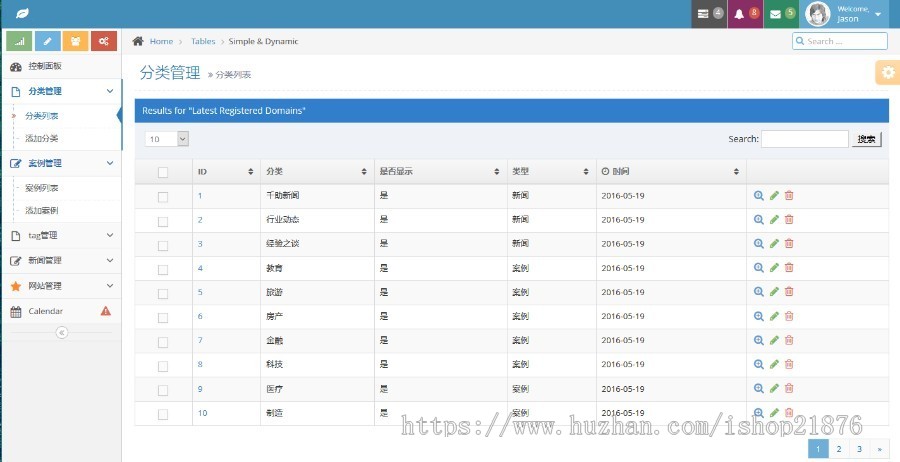Check the checkbox for row 房产

[163, 318]
